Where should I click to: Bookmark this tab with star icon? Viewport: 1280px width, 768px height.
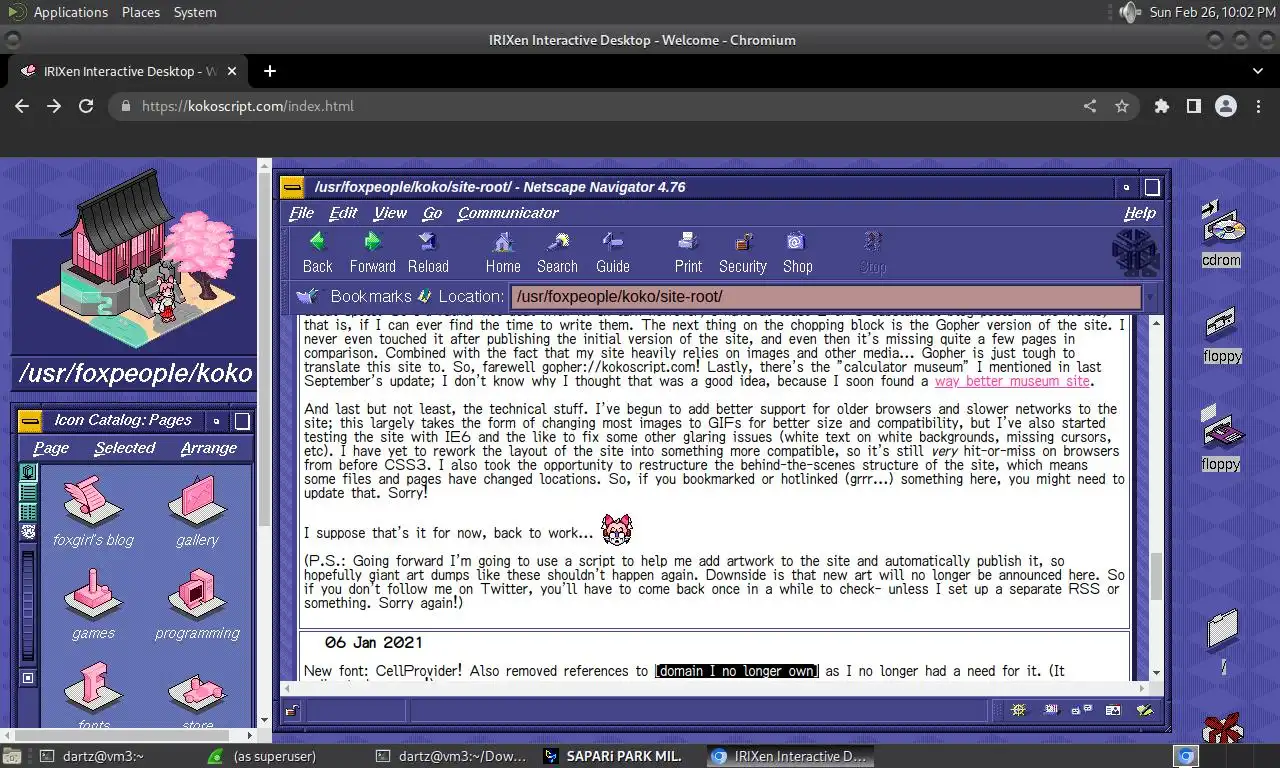tap(1122, 106)
